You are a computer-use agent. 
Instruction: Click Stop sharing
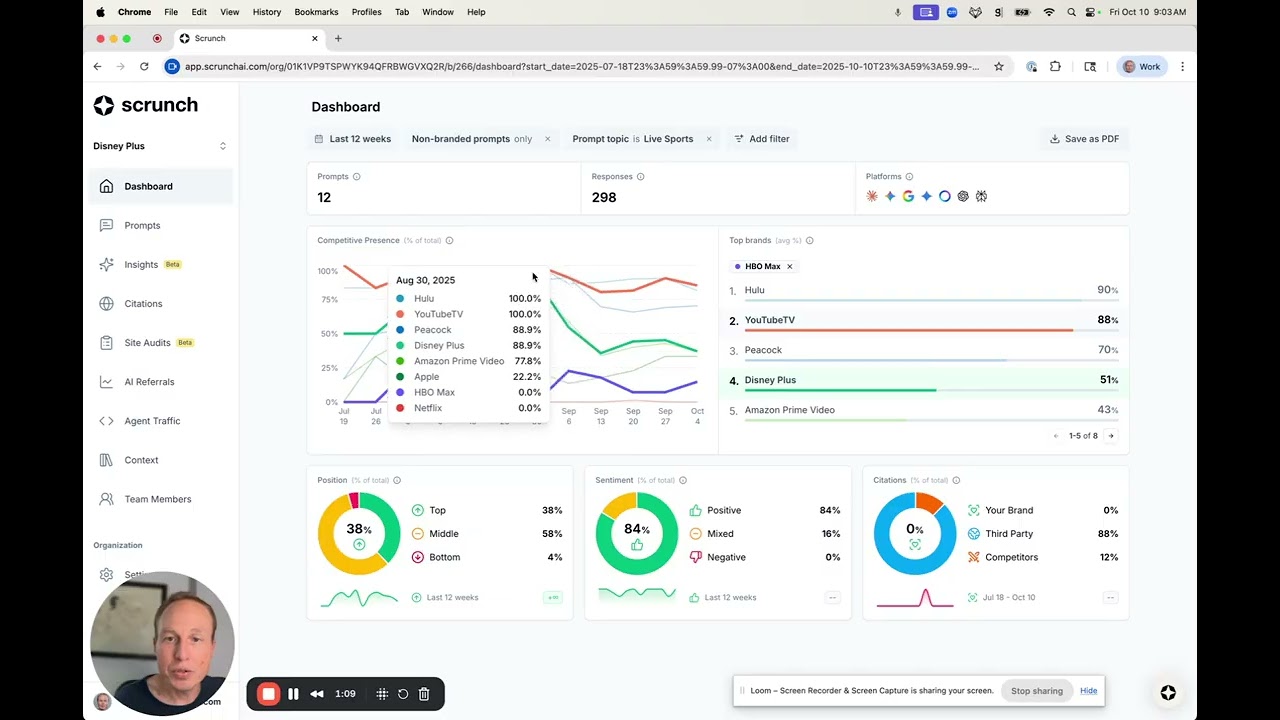[x=1036, y=691]
